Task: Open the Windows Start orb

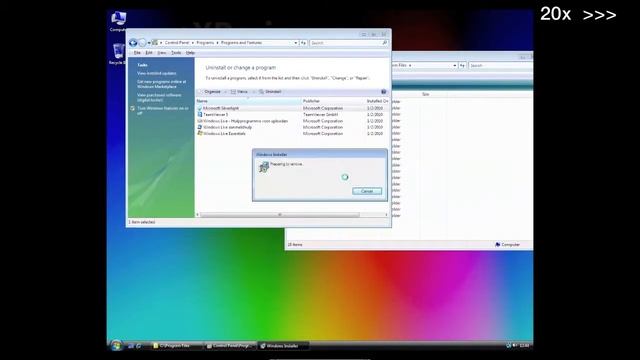Action: point(116,346)
